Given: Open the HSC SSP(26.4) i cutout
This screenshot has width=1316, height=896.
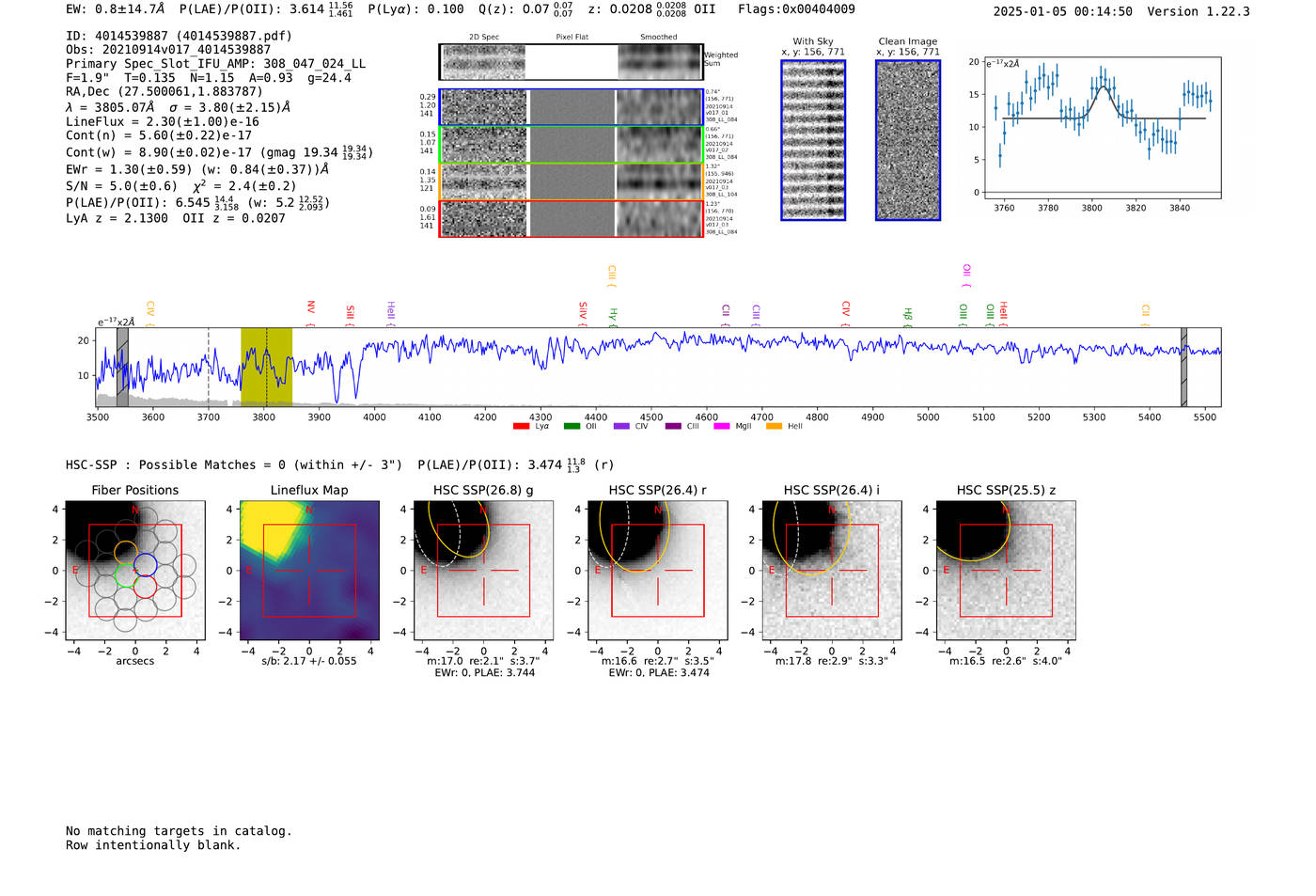Looking at the screenshot, I should coord(832,571).
